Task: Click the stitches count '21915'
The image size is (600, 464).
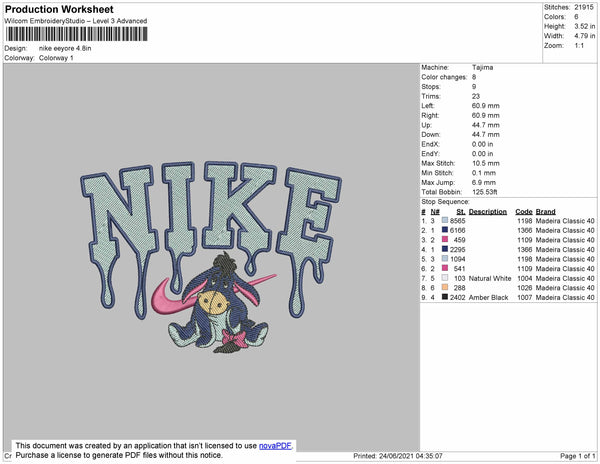Action: tap(584, 7)
